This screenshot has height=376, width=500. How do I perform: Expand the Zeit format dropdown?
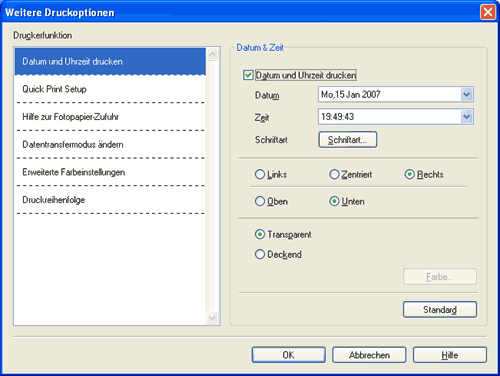(x=467, y=117)
